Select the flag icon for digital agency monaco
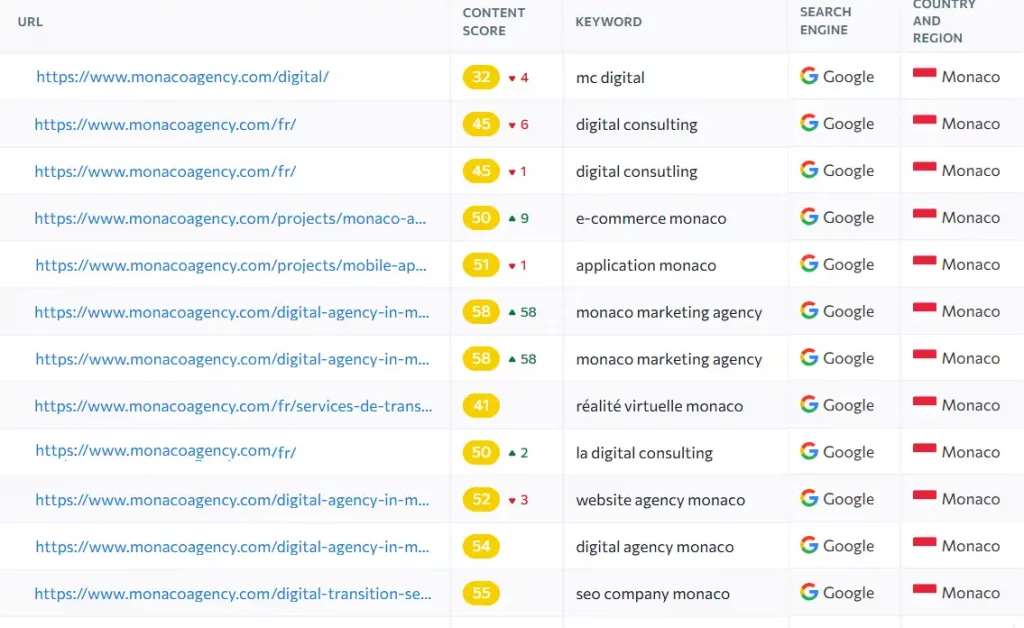This screenshot has height=628, width=1024. click(x=924, y=544)
